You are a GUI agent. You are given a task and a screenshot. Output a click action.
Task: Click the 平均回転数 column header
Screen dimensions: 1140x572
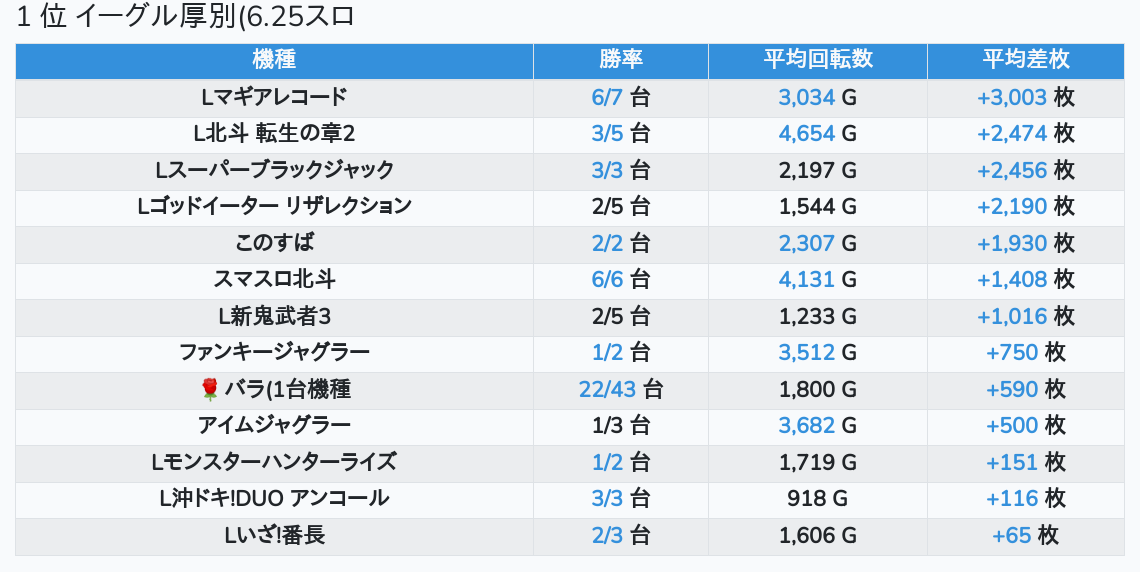point(818,60)
